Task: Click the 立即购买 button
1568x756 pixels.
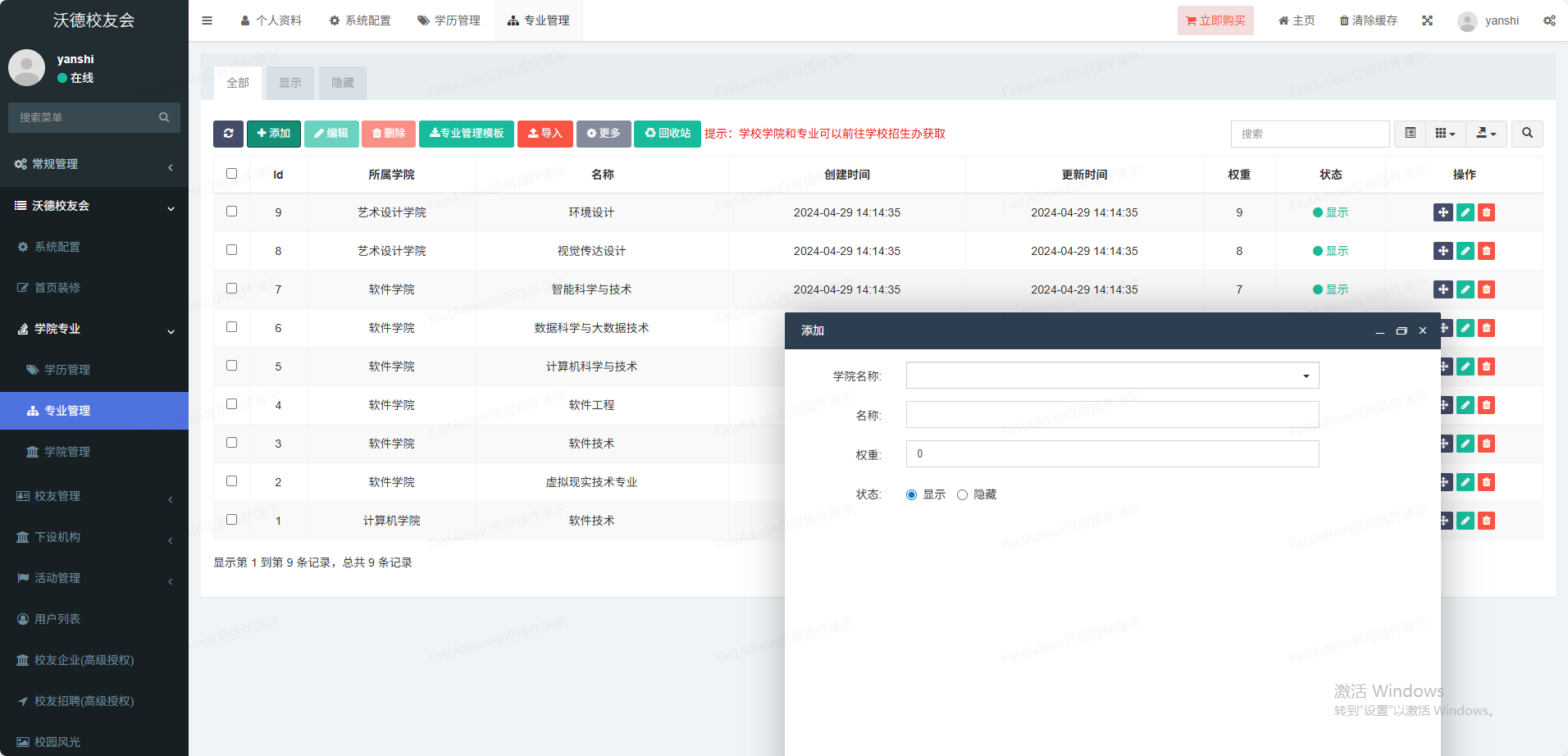Action: click(1215, 20)
